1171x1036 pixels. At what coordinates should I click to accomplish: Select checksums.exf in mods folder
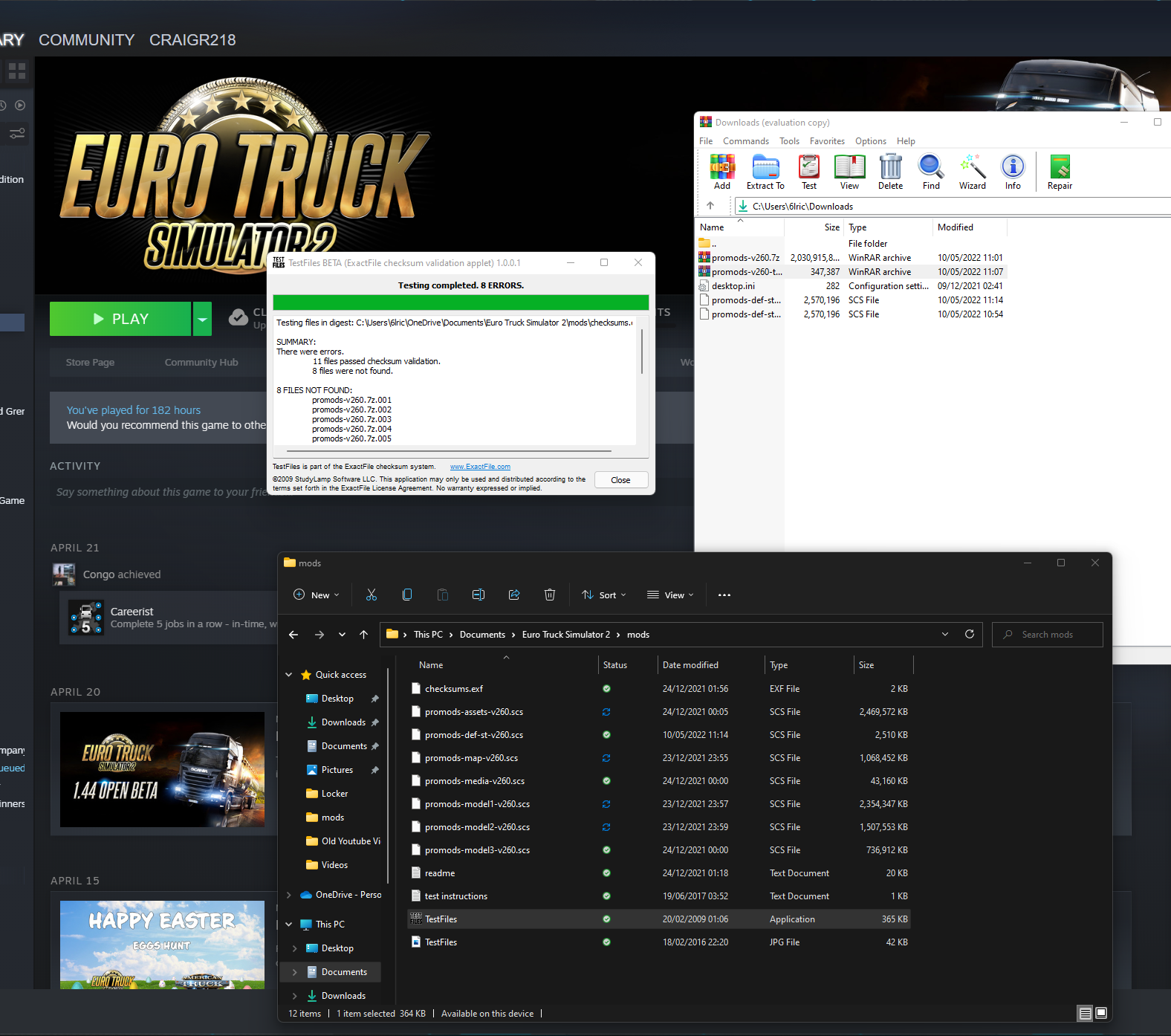click(x=659, y=689)
